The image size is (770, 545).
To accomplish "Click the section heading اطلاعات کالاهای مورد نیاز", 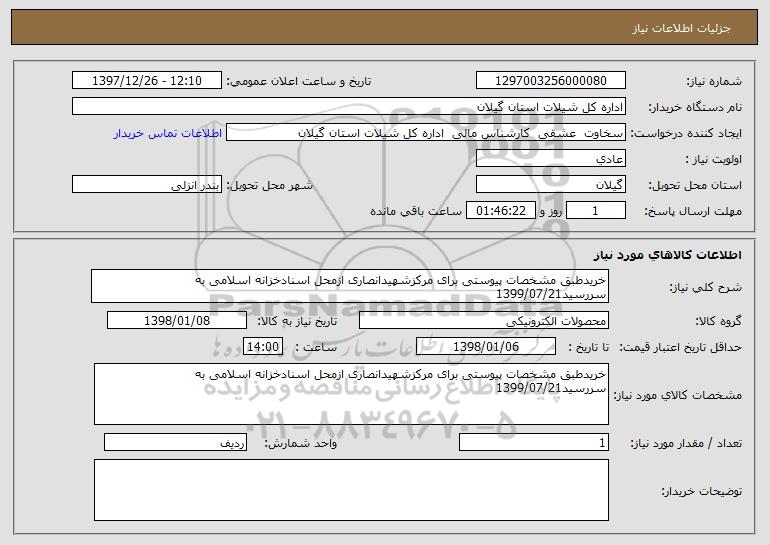I will point(667,255).
